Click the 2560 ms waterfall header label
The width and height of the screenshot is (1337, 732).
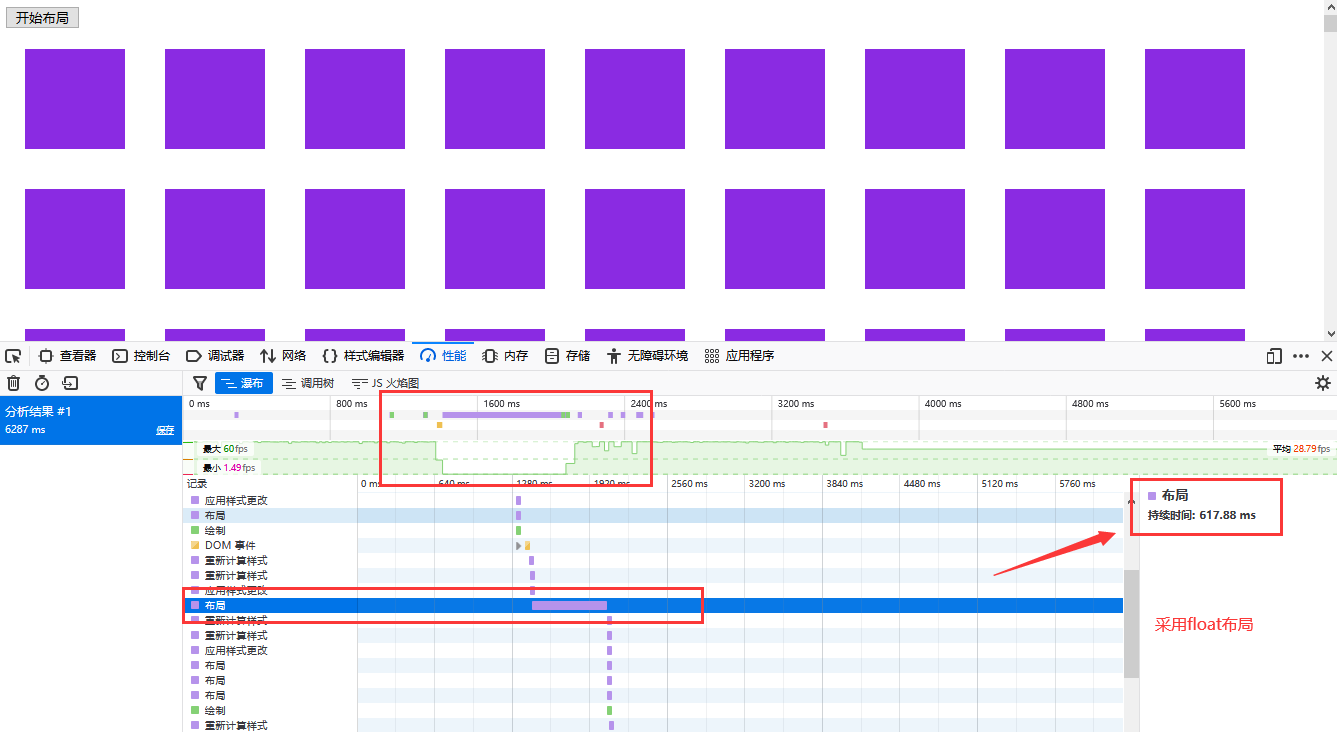click(689, 483)
